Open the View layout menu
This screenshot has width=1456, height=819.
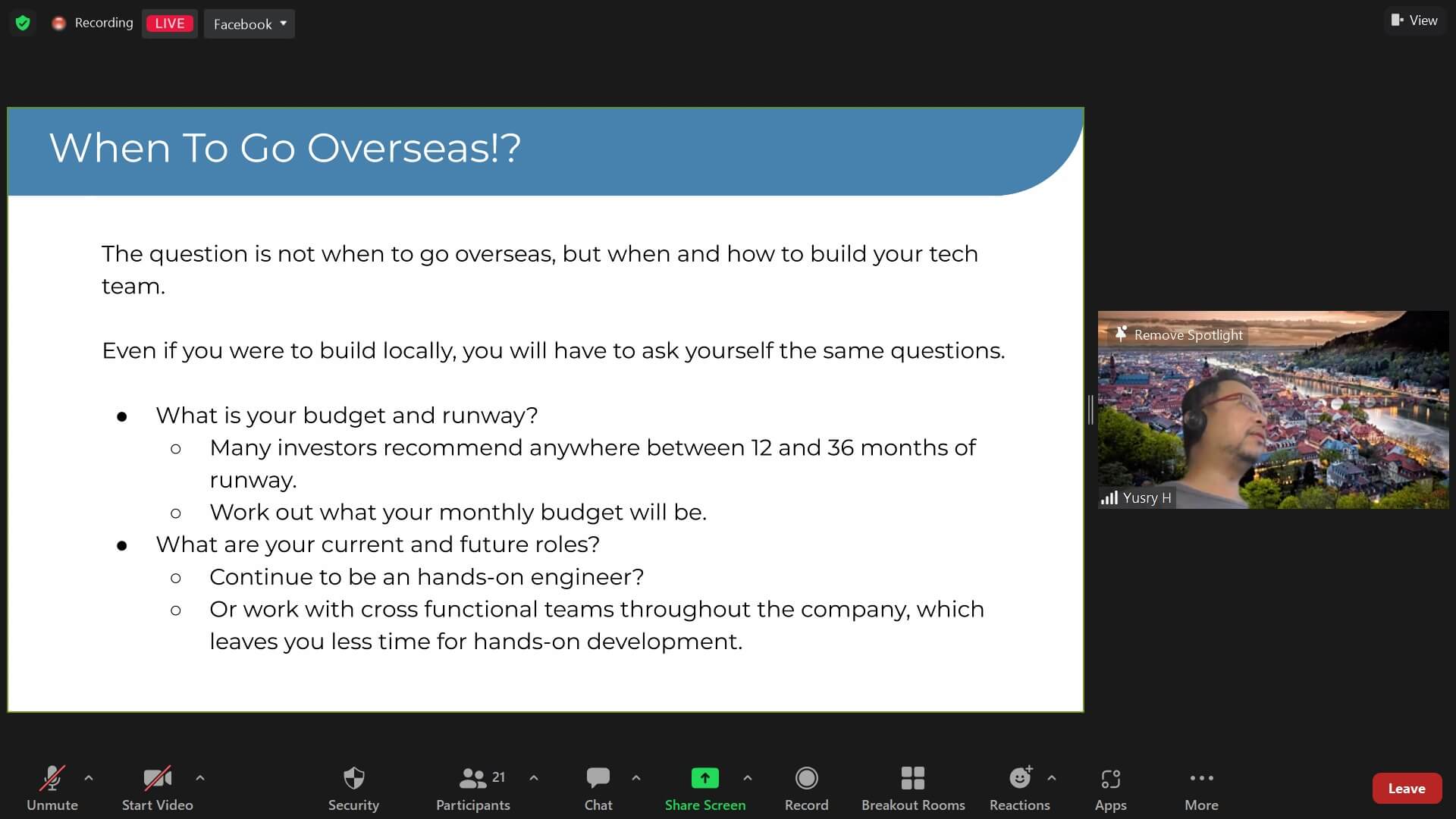[1414, 20]
